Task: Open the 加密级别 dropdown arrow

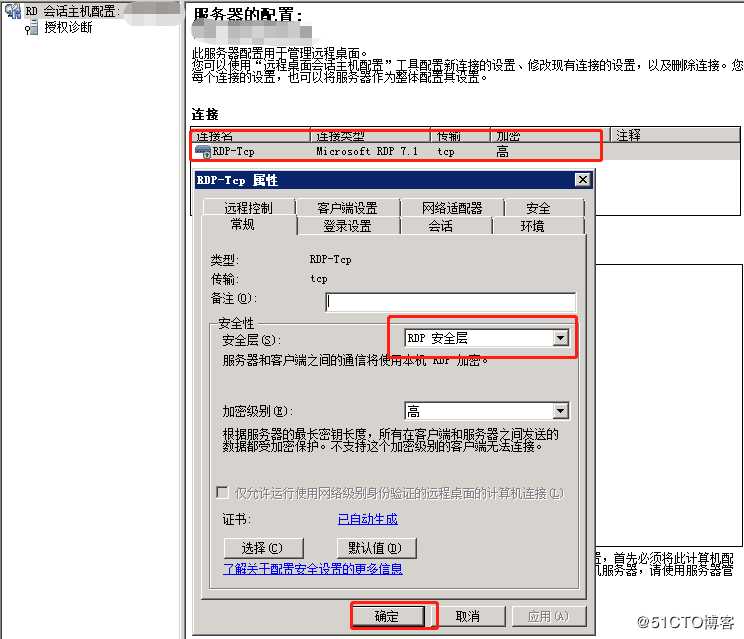Action: (x=560, y=410)
